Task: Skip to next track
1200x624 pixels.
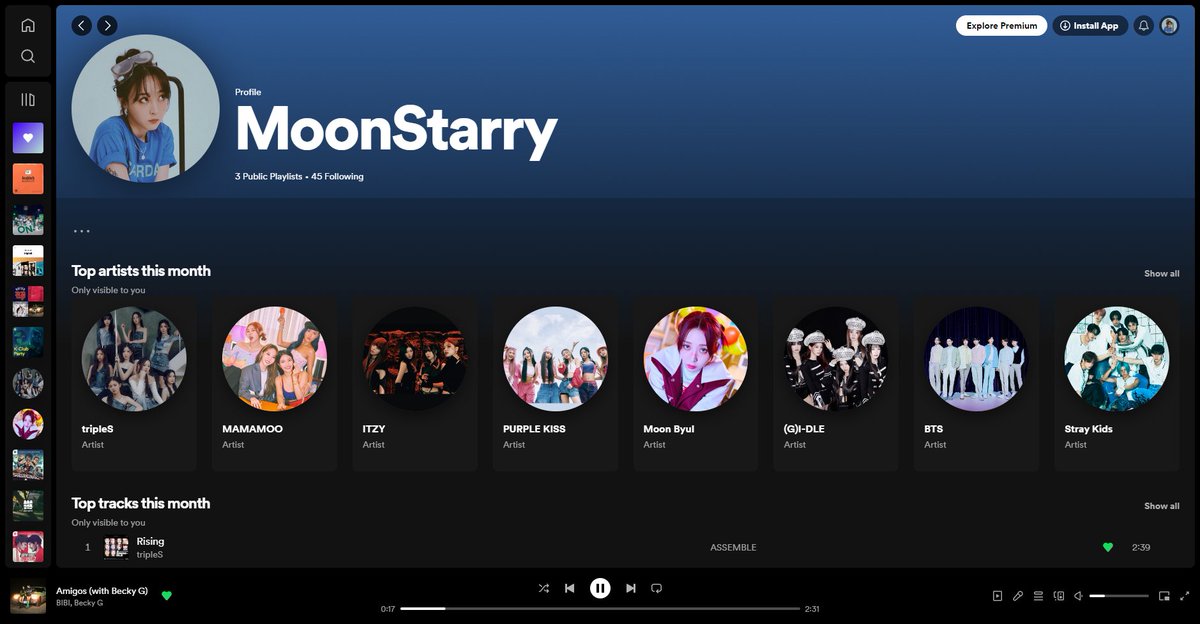Action: coord(630,588)
